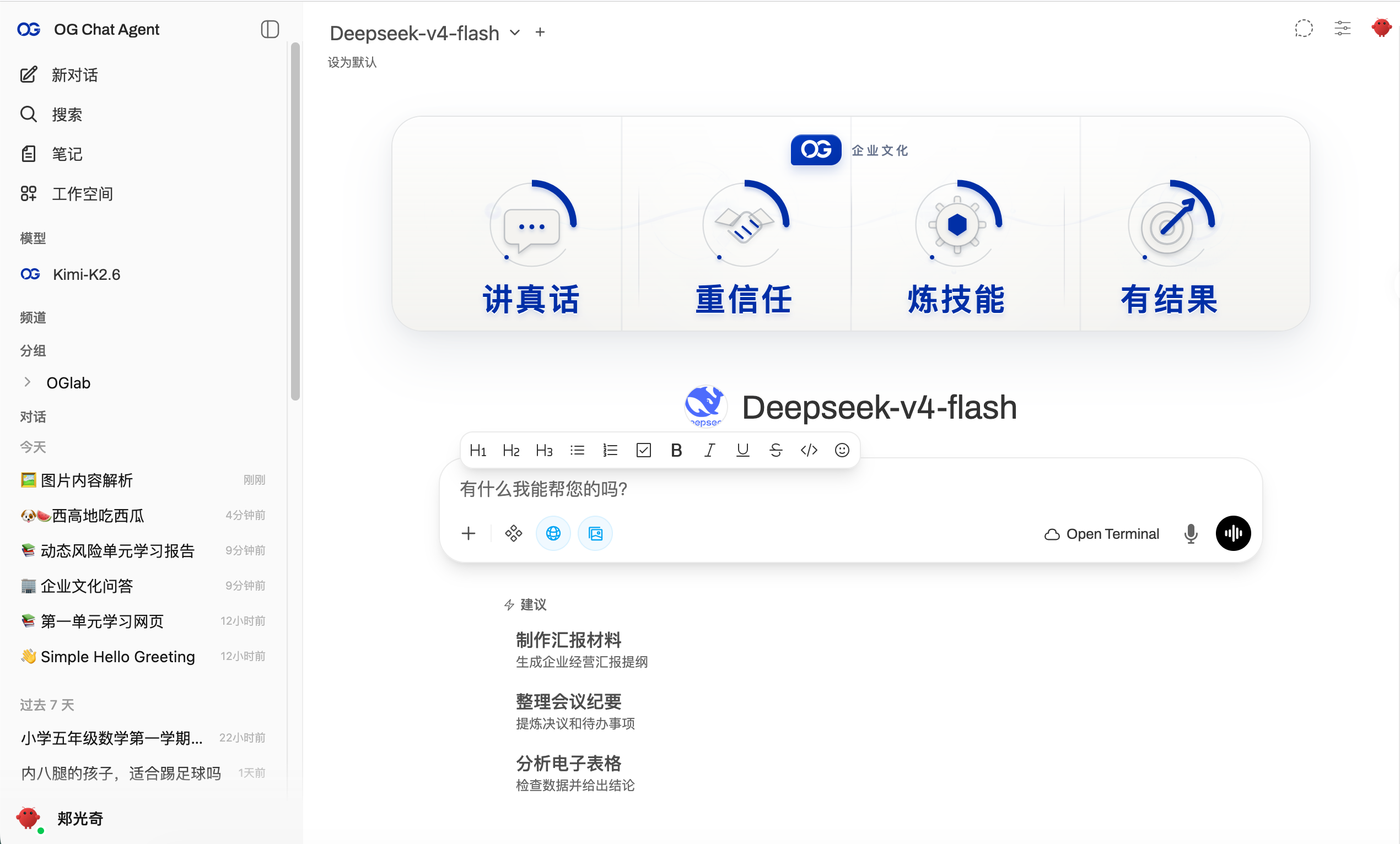Toggle the 频道 section header

click(x=33, y=317)
